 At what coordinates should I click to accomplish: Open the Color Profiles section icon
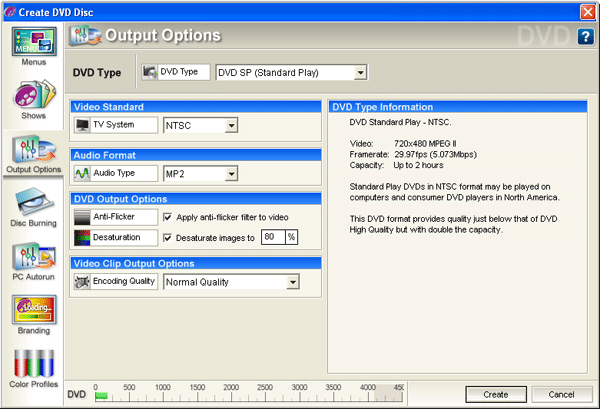point(34,363)
